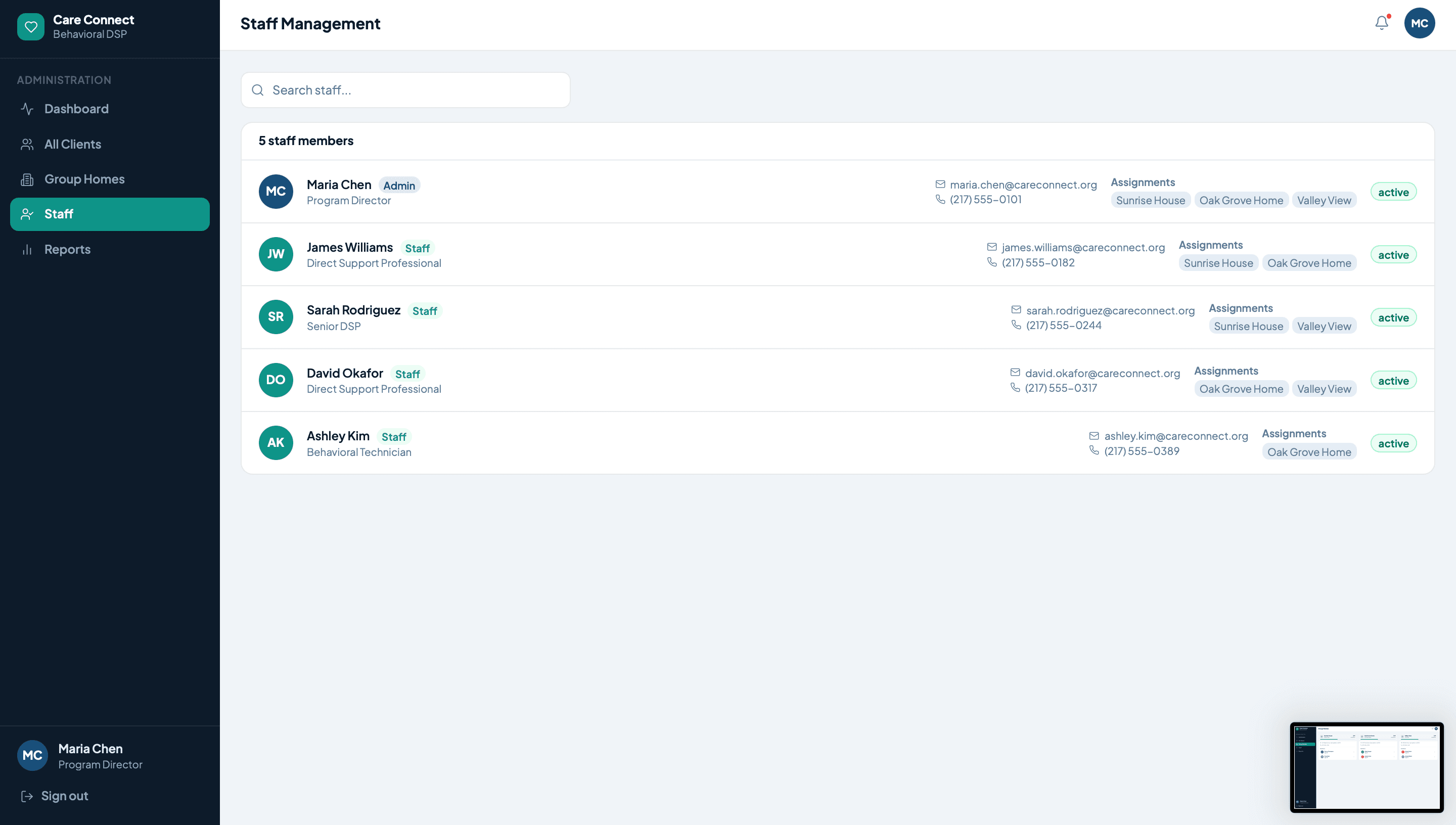The height and width of the screenshot is (825, 1456).
Task: Click the Group Homes building icon
Action: pyautogui.click(x=27, y=179)
